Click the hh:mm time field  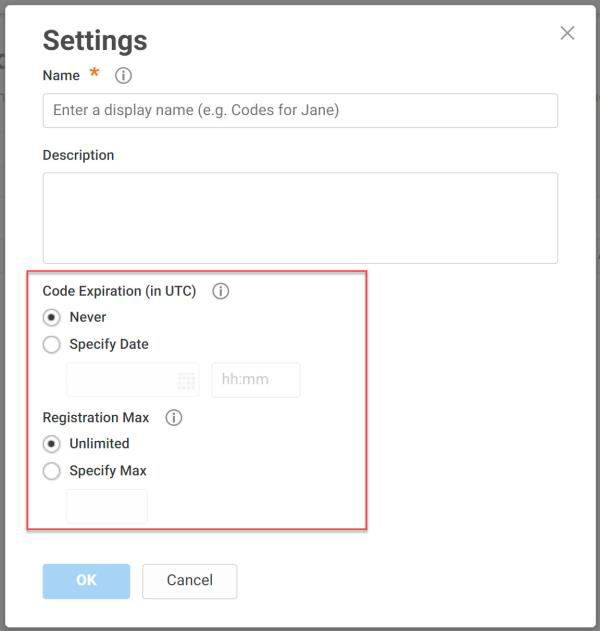[x=255, y=381]
